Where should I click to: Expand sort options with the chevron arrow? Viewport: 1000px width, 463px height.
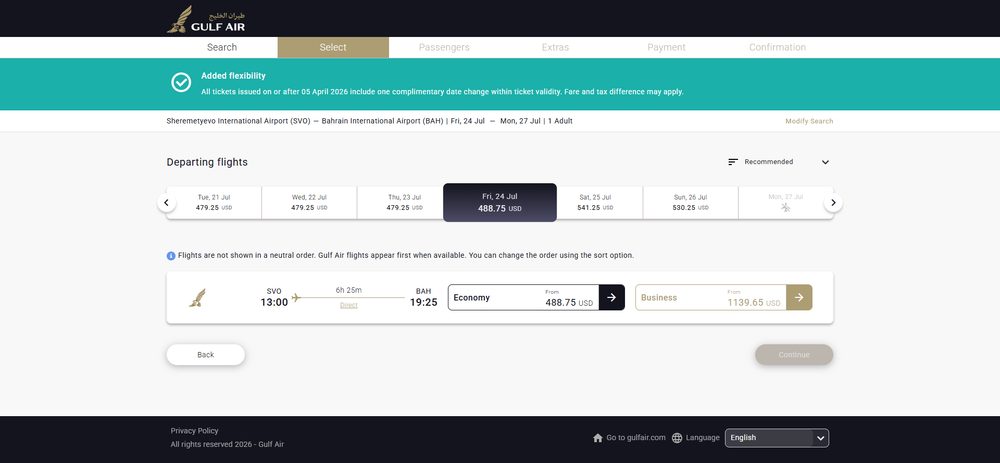pyautogui.click(x=825, y=162)
